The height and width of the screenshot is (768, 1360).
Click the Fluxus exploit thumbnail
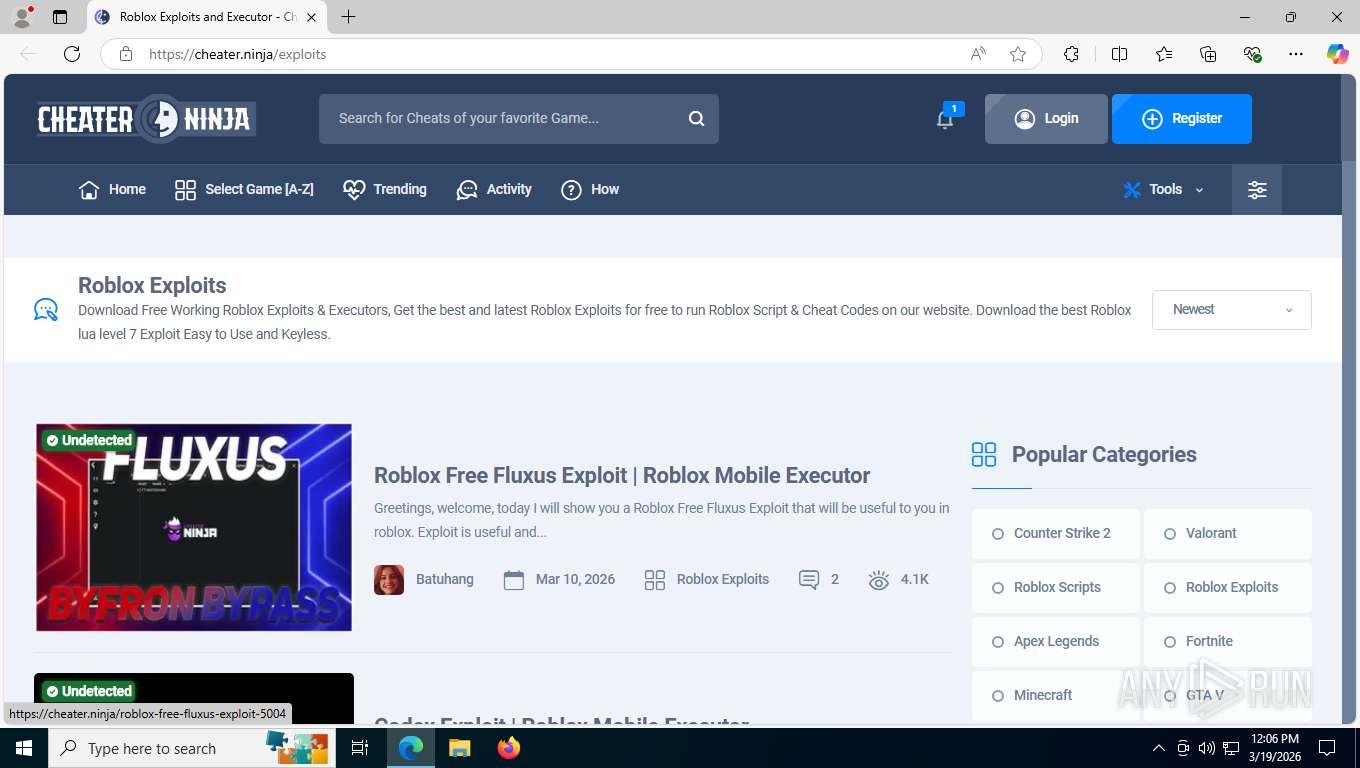coord(194,527)
